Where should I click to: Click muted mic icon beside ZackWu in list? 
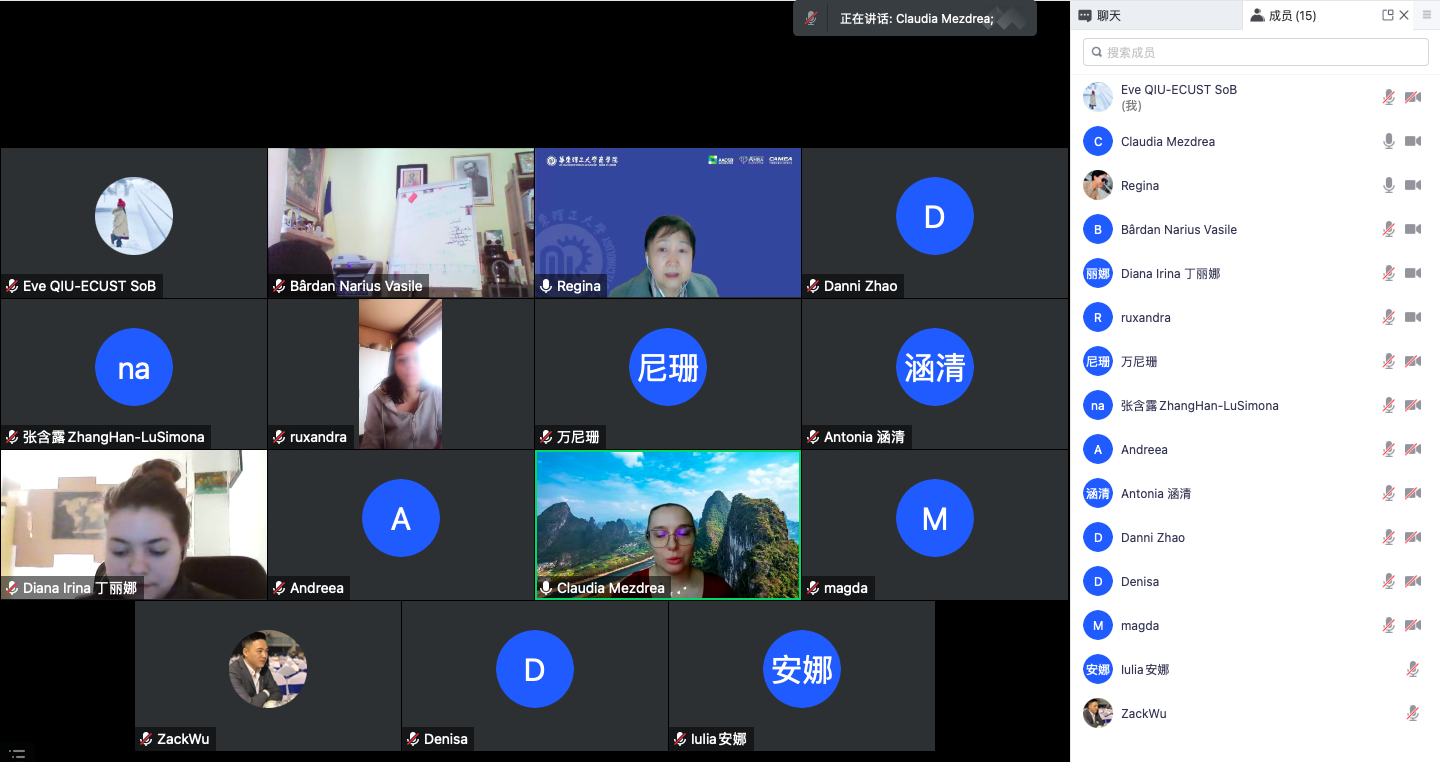[1413, 714]
